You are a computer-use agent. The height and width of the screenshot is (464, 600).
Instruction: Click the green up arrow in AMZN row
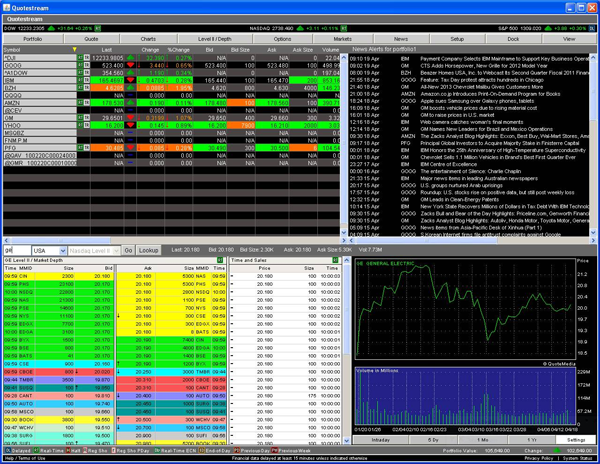point(130,102)
